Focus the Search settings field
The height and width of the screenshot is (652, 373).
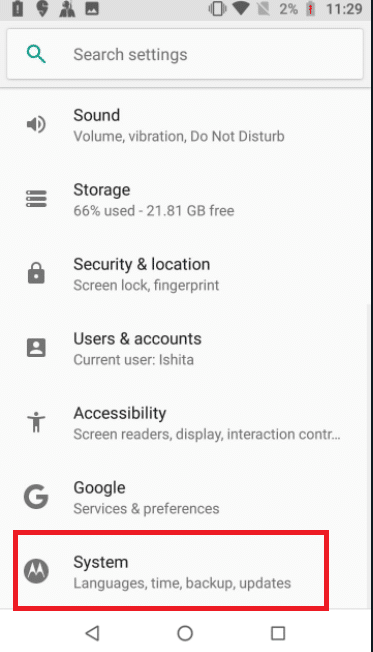[x=185, y=54]
